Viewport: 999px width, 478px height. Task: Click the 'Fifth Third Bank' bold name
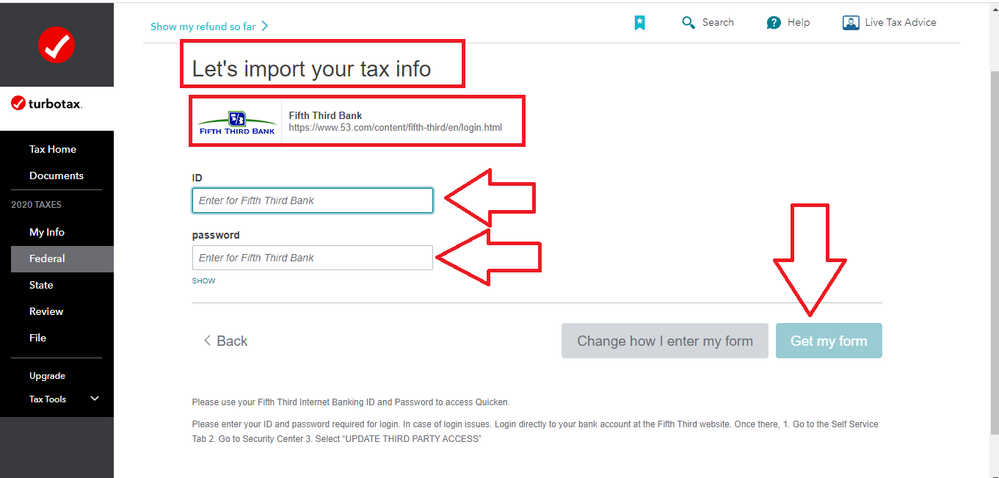tap(326, 116)
